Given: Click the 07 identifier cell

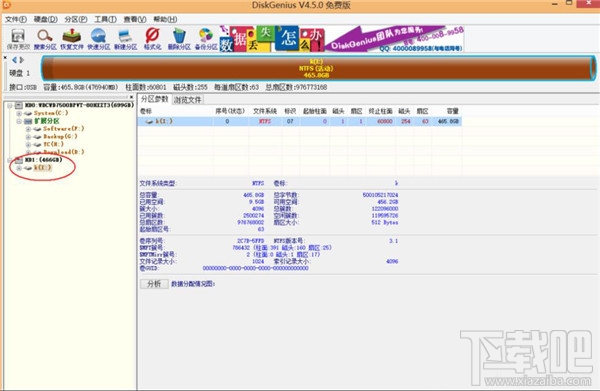Looking at the screenshot, I should pyautogui.click(x=290, y=121).
